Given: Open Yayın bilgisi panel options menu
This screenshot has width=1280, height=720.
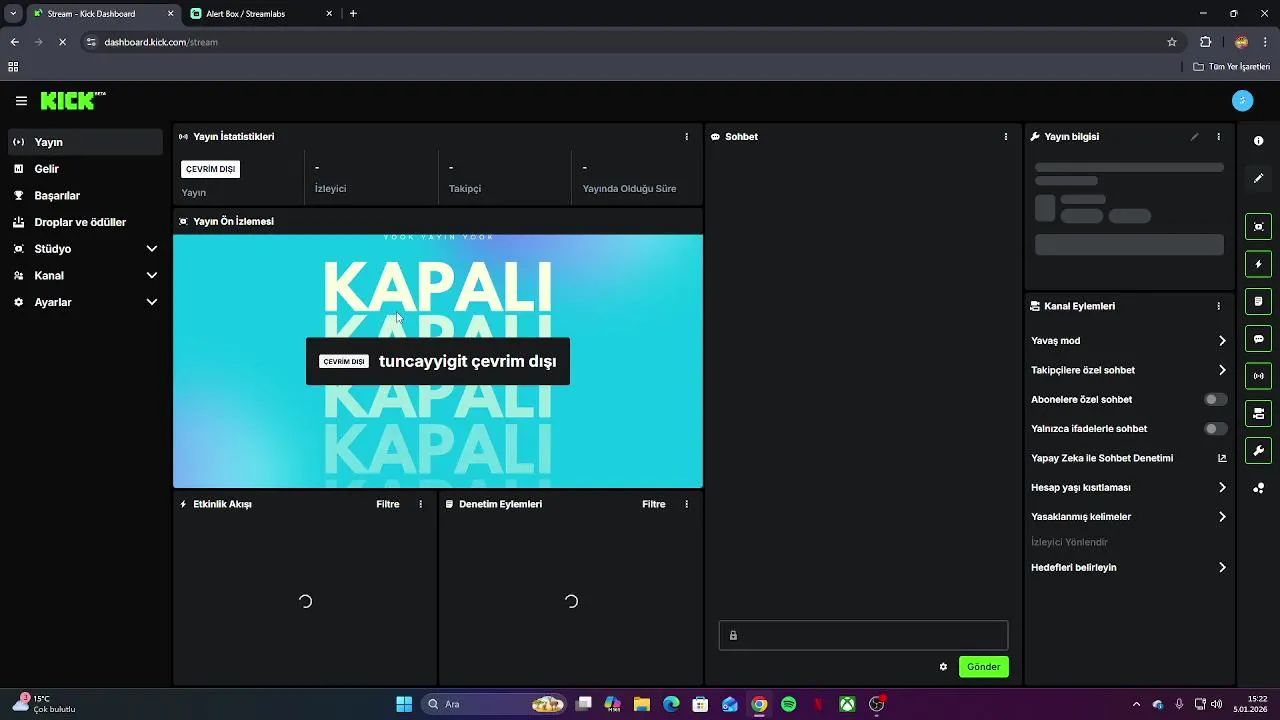Looking at the screenshot, I should [1218, 137].
